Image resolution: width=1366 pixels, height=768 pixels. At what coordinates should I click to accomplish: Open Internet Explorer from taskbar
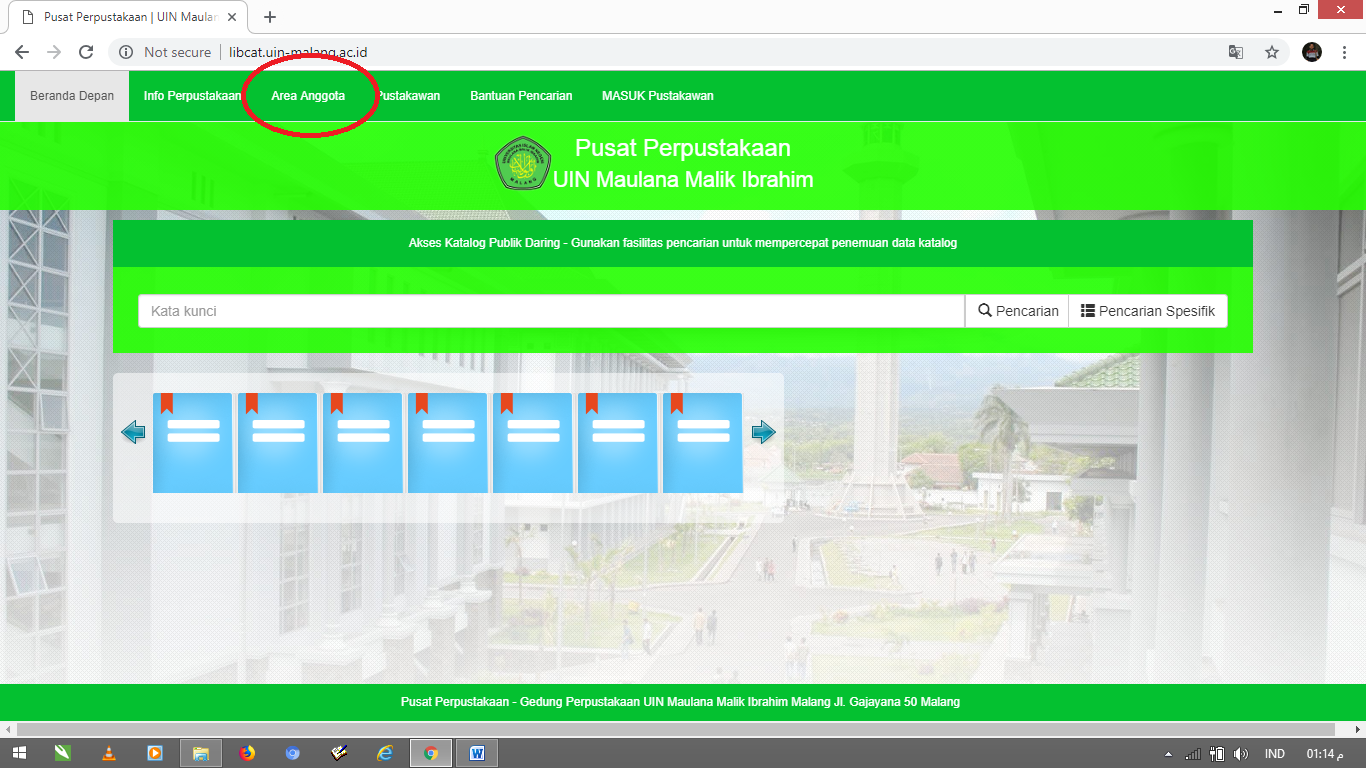click(385, 753)
